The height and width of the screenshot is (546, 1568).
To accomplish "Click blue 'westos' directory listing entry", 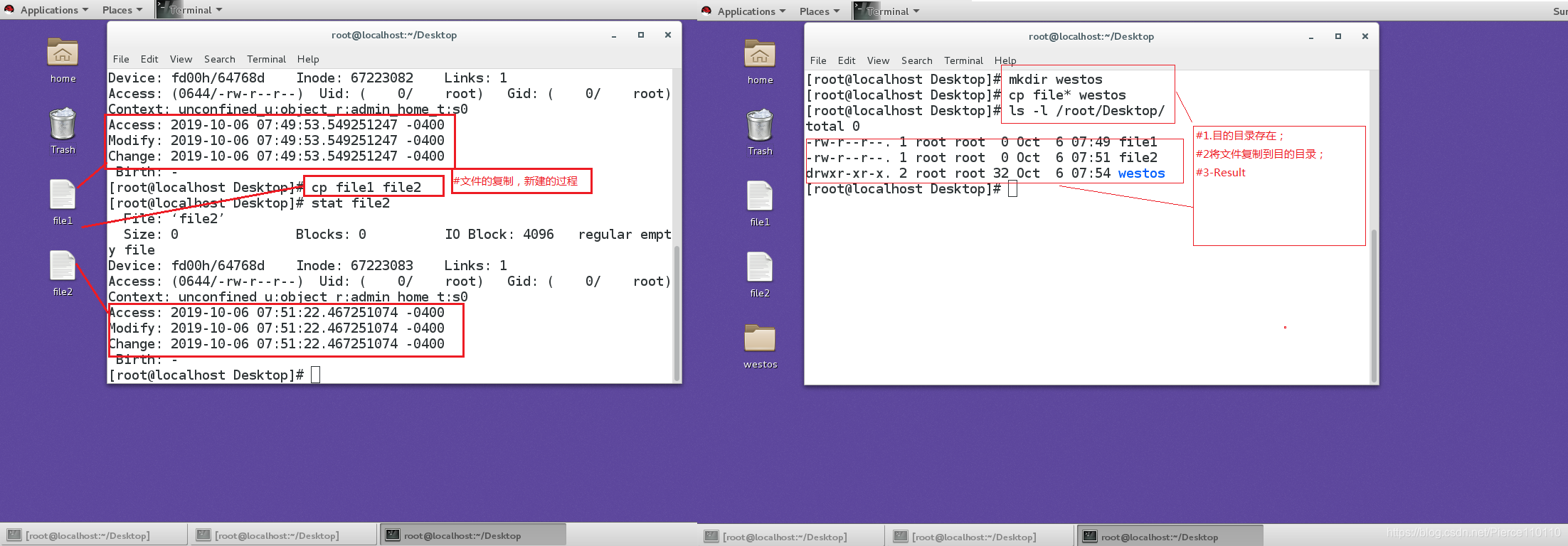I will (x=1142, y=173).
